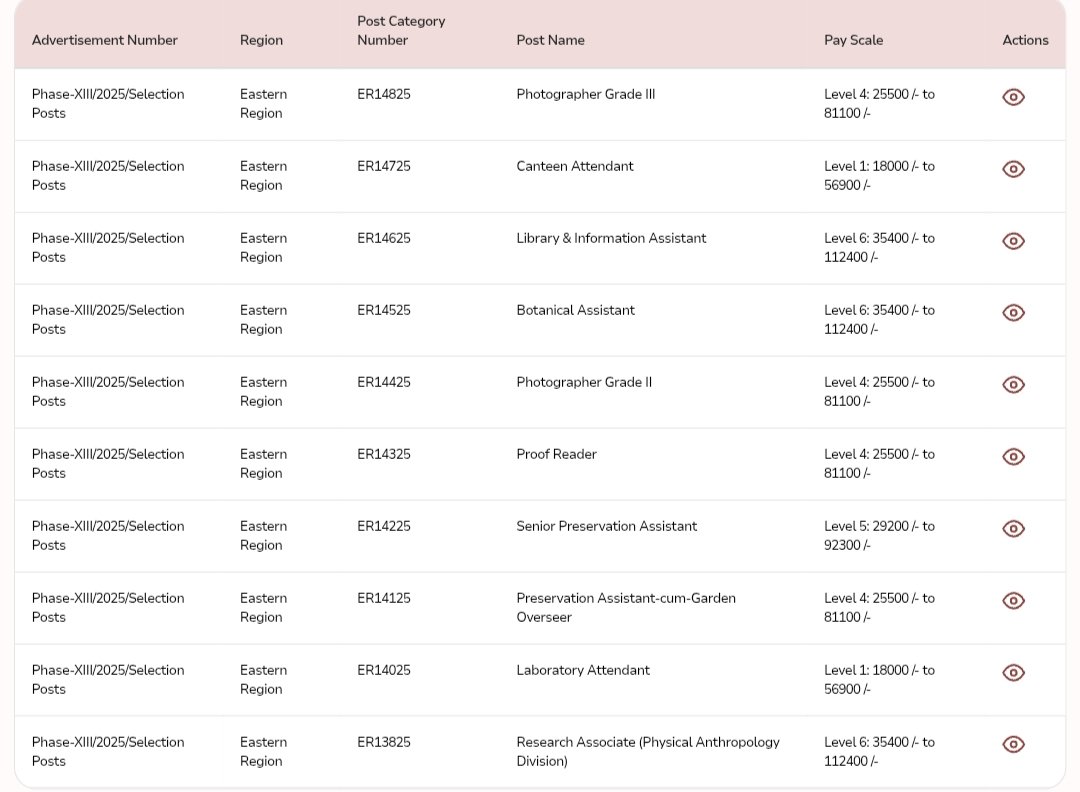
Task: View Preservation Assistant-cum-Garden Overseer details
Action: [x=1013, y=601]
